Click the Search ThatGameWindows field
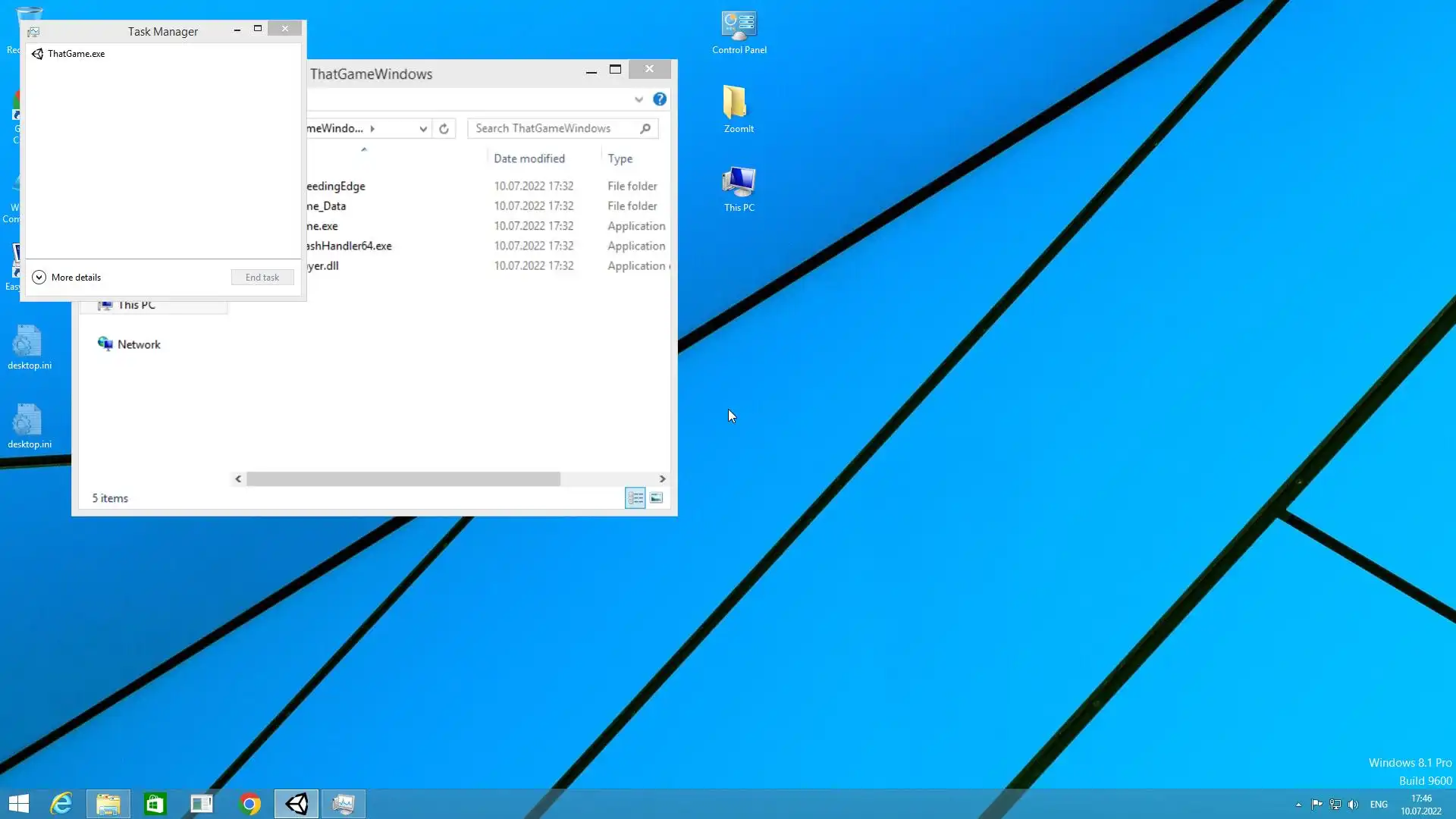 [554, 129]
